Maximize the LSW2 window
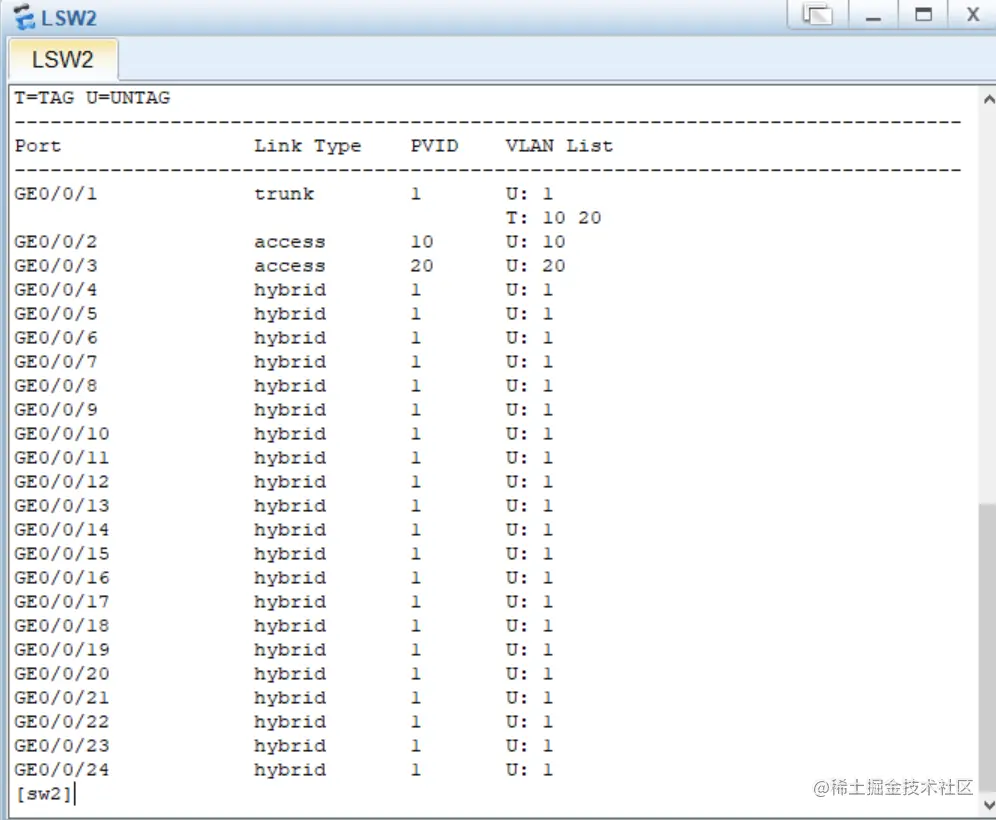The image size is (996, 820). (923, 14)
